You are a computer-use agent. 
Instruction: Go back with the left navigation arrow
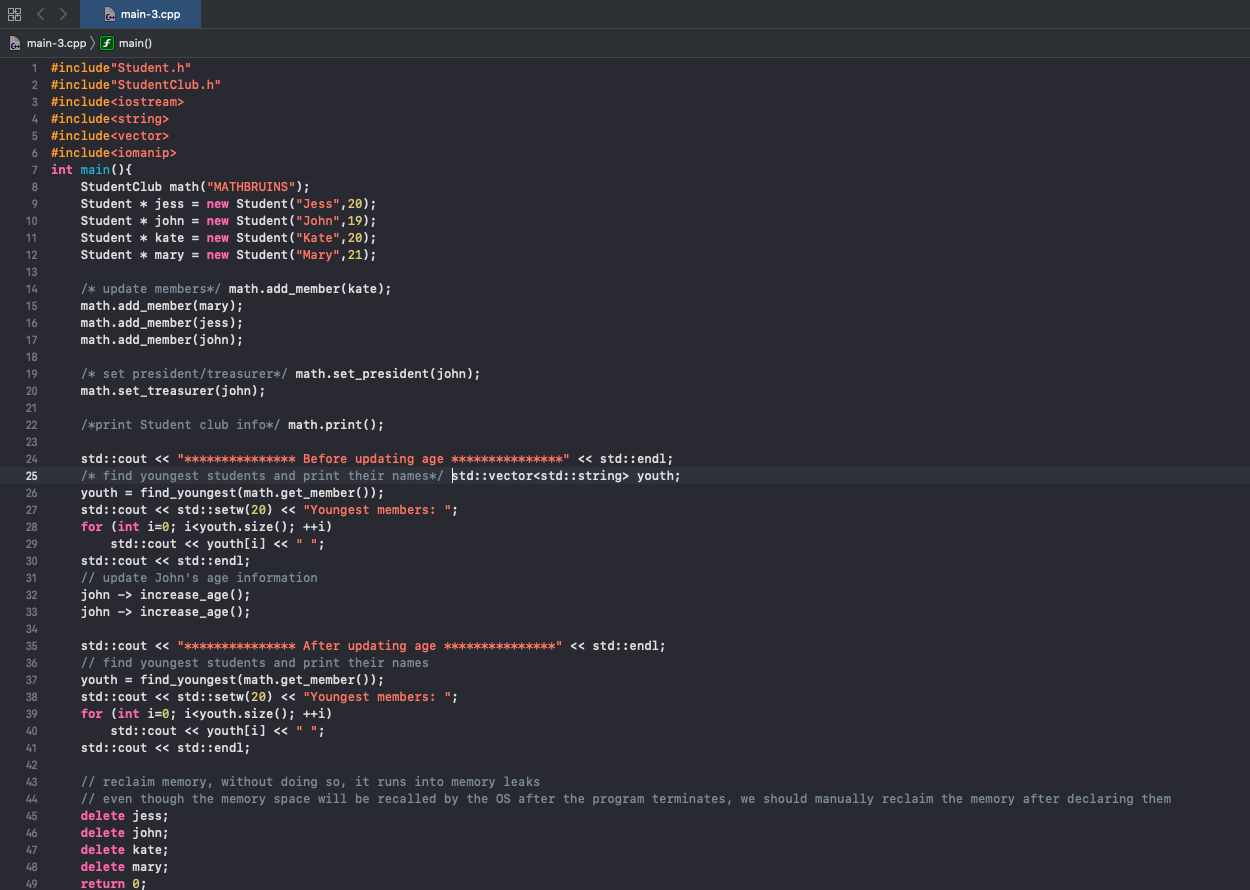(x=42, y=14)
